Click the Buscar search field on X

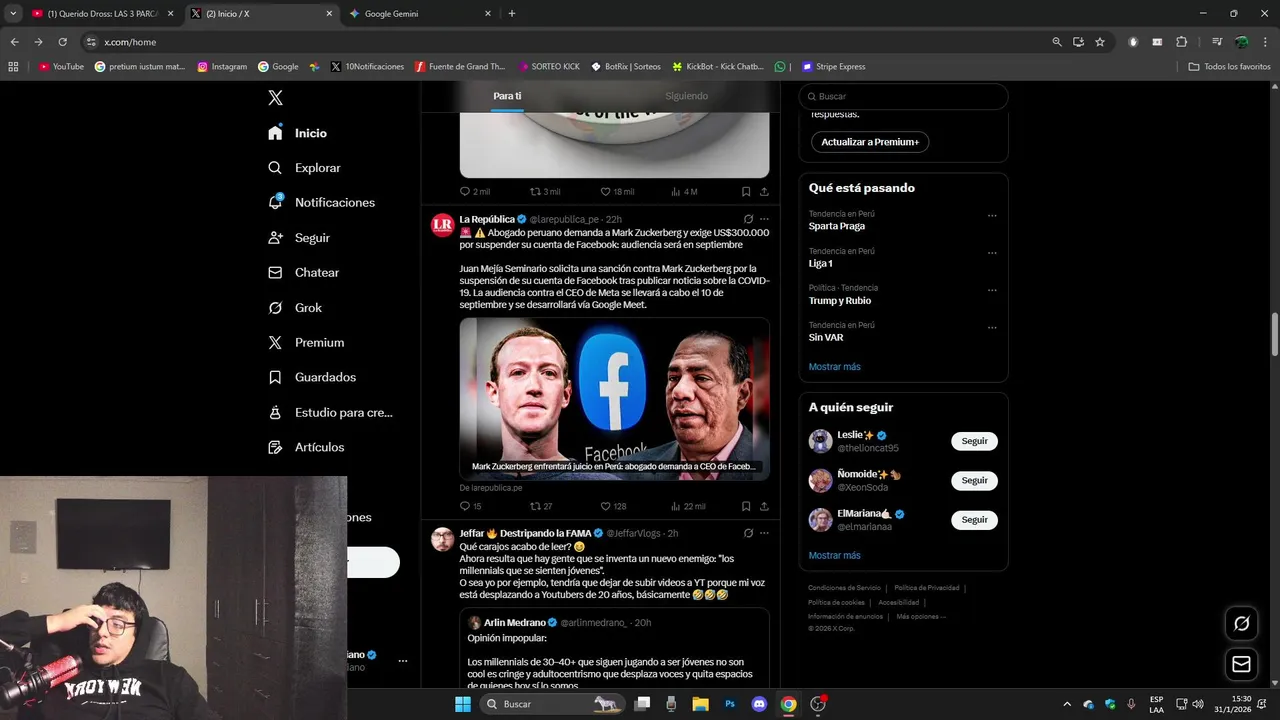903,96
